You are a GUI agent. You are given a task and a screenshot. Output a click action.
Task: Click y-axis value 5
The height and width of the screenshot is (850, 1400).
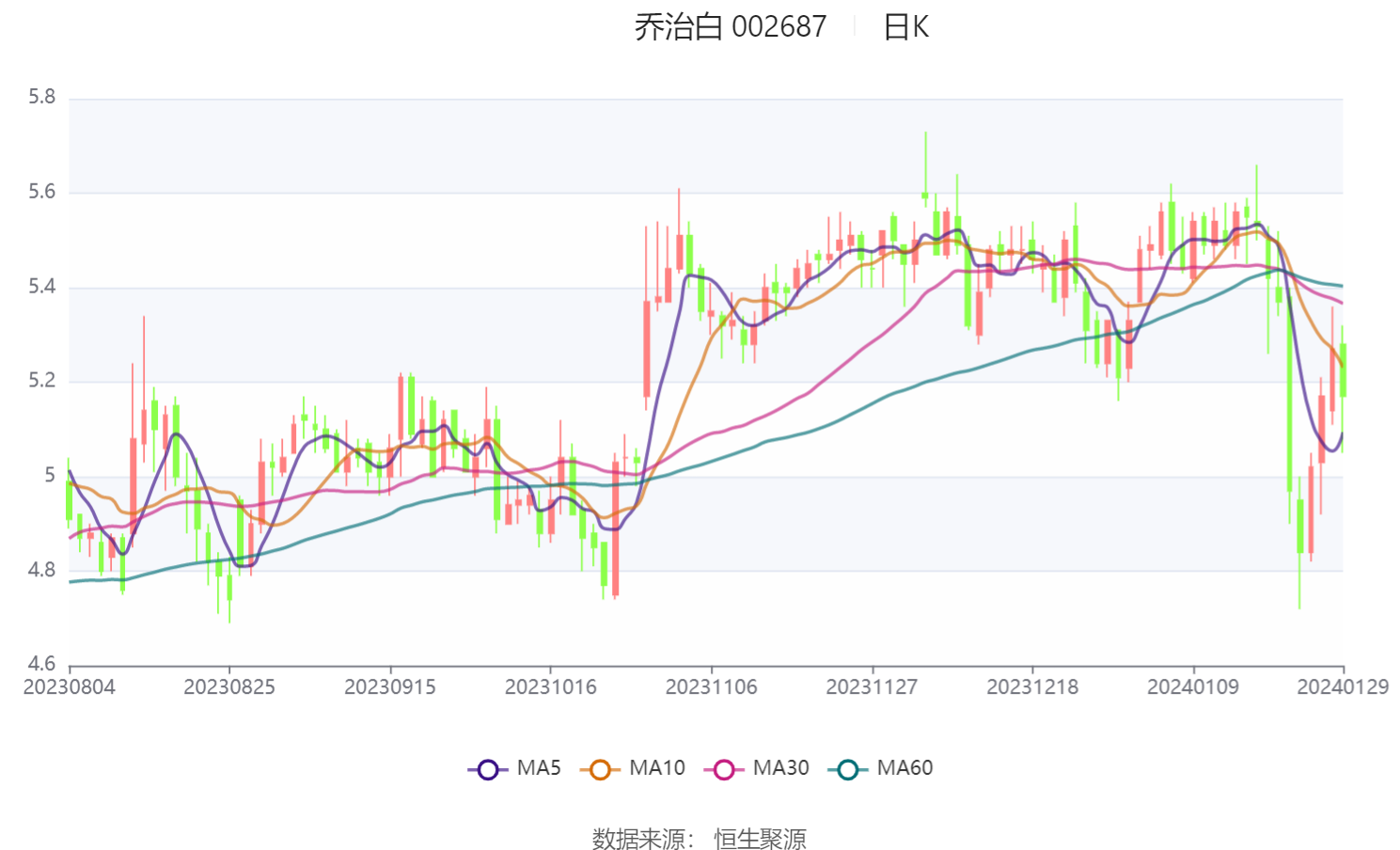tap(50, 476)
